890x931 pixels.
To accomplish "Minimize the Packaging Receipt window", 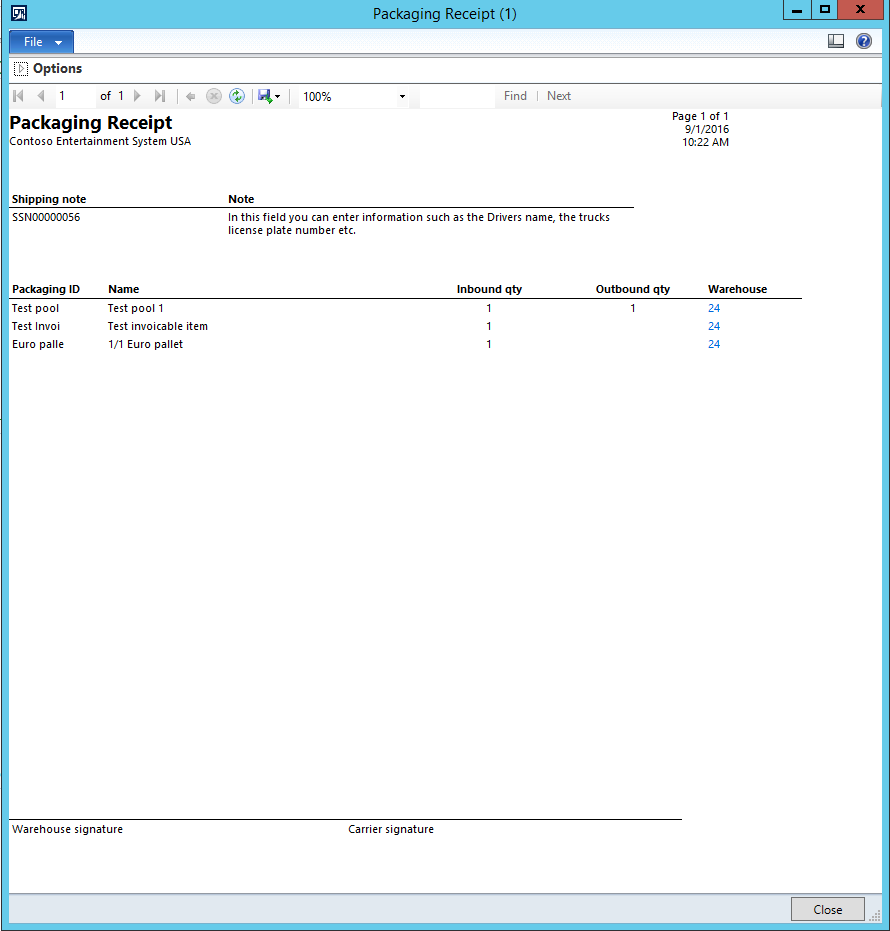I will (797, 10).
